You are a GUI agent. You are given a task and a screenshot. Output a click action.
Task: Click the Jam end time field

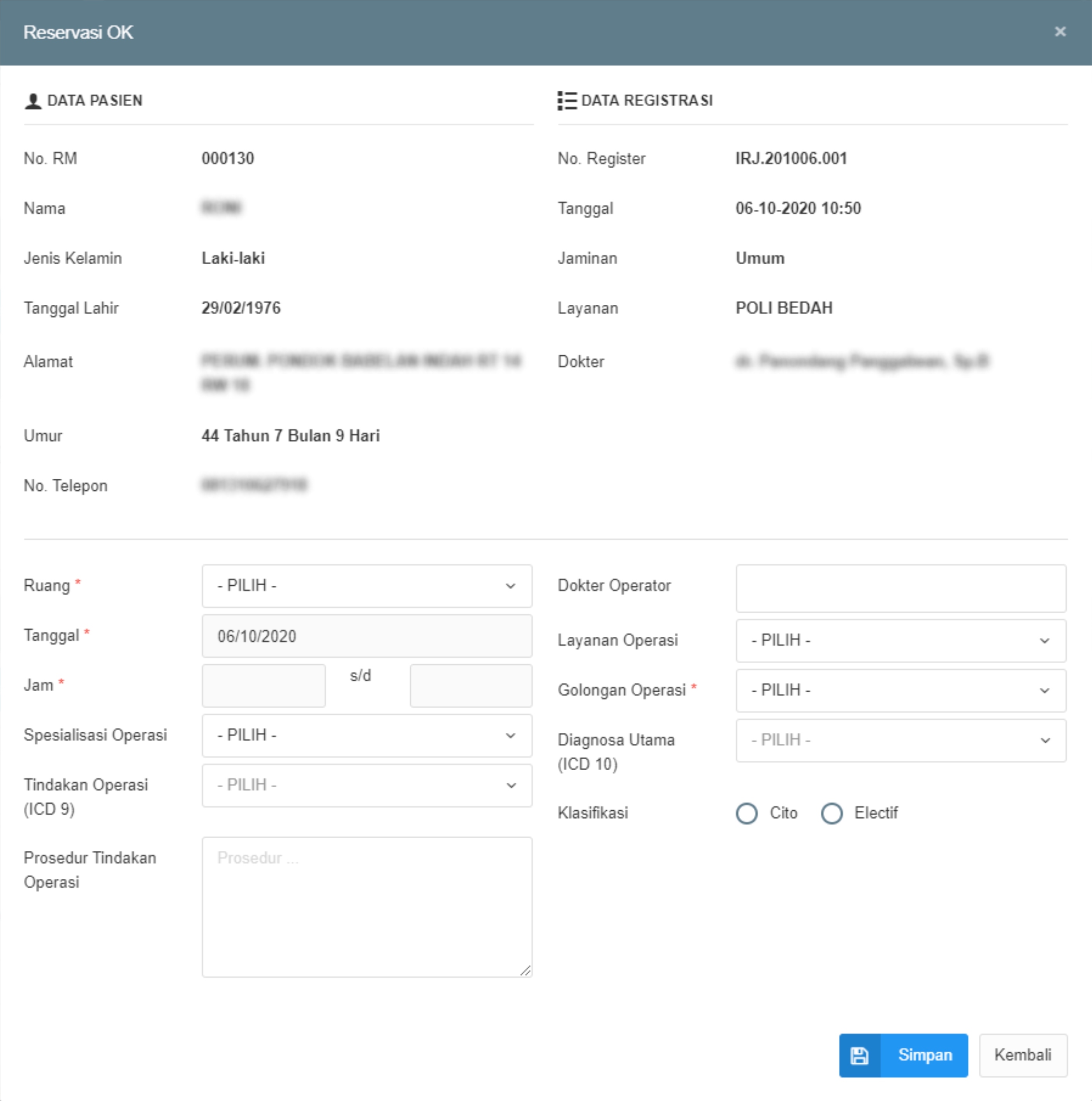[x=471, y=686]
